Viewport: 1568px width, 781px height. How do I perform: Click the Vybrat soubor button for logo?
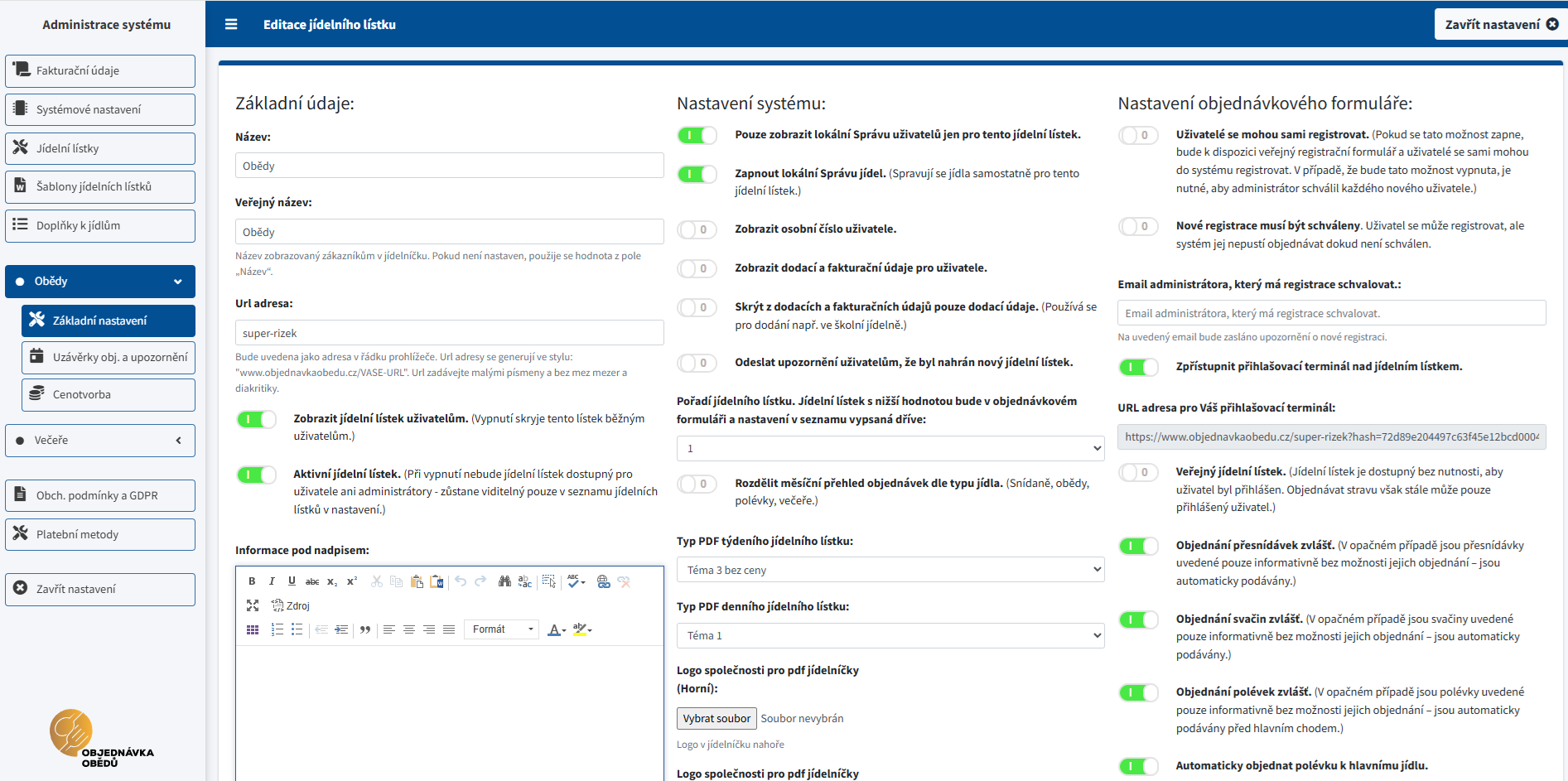(716, 718)
